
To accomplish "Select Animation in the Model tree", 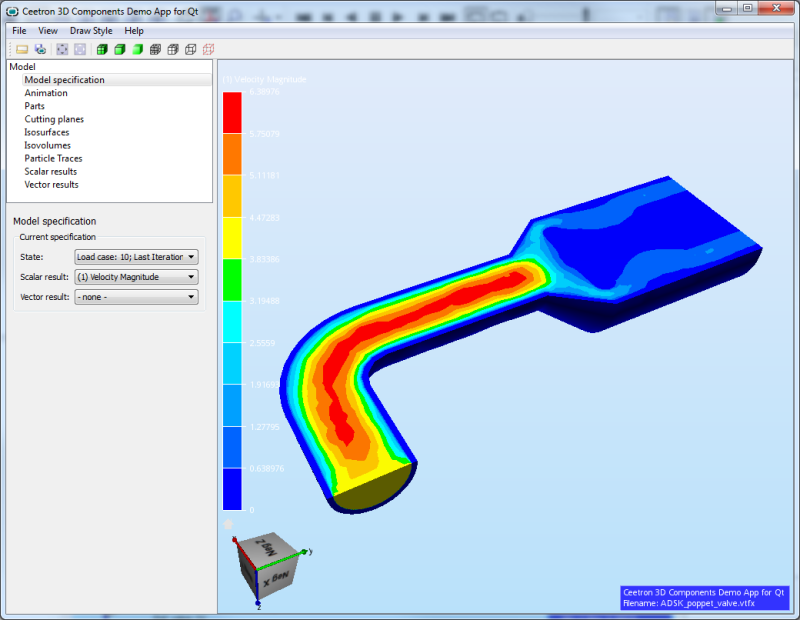I will pos(46,93).
